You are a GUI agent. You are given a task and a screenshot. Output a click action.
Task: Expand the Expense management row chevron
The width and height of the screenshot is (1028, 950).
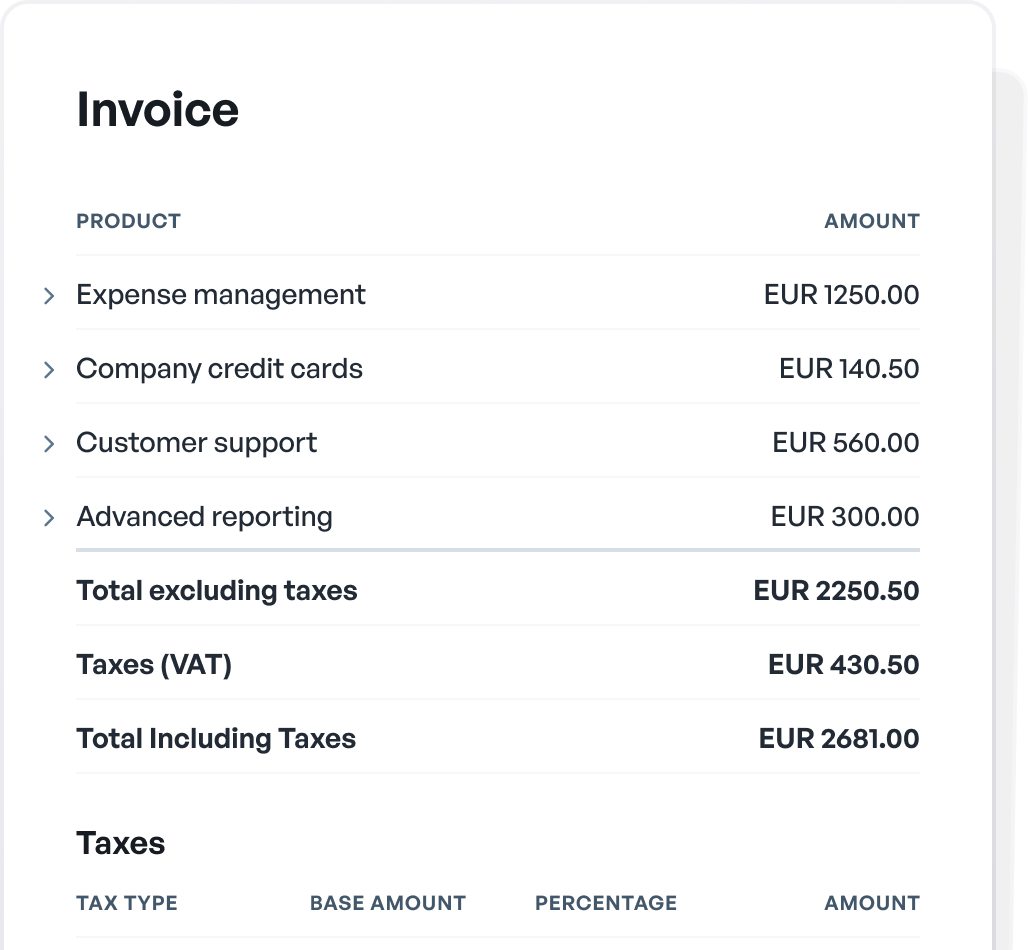49,296
